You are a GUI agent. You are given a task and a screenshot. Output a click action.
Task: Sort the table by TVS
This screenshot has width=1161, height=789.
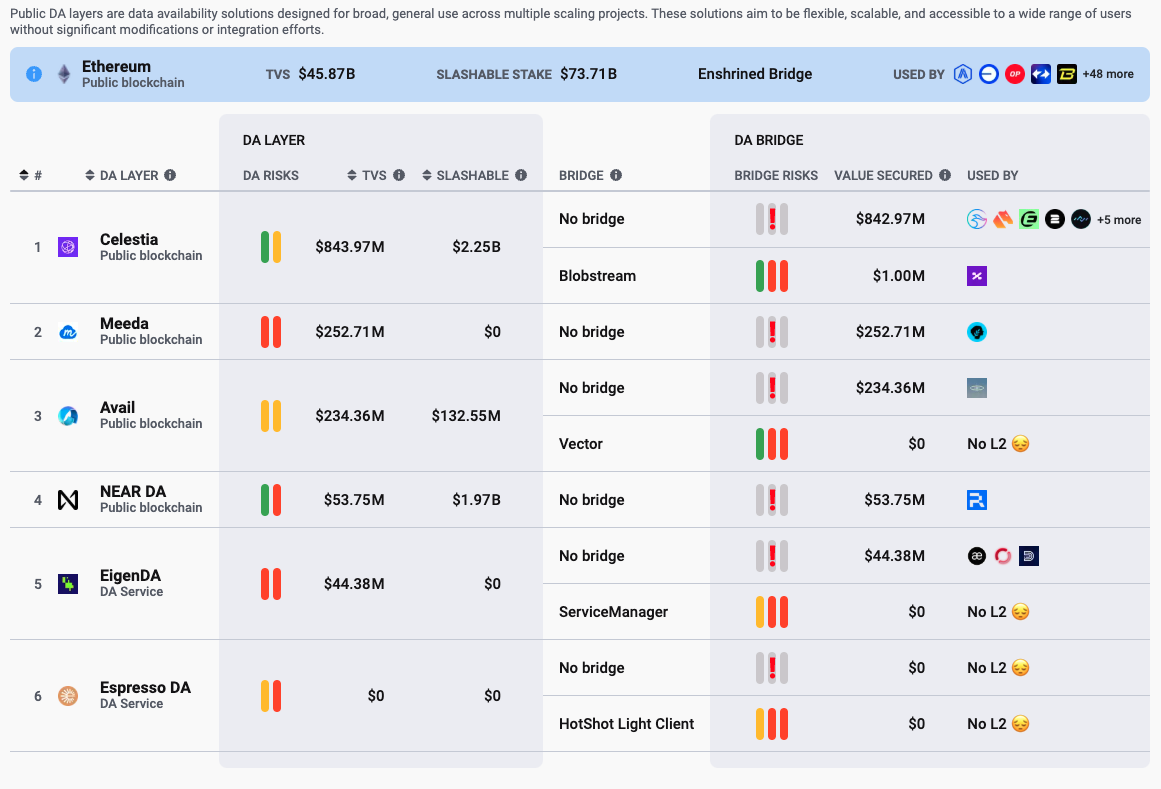367,175
